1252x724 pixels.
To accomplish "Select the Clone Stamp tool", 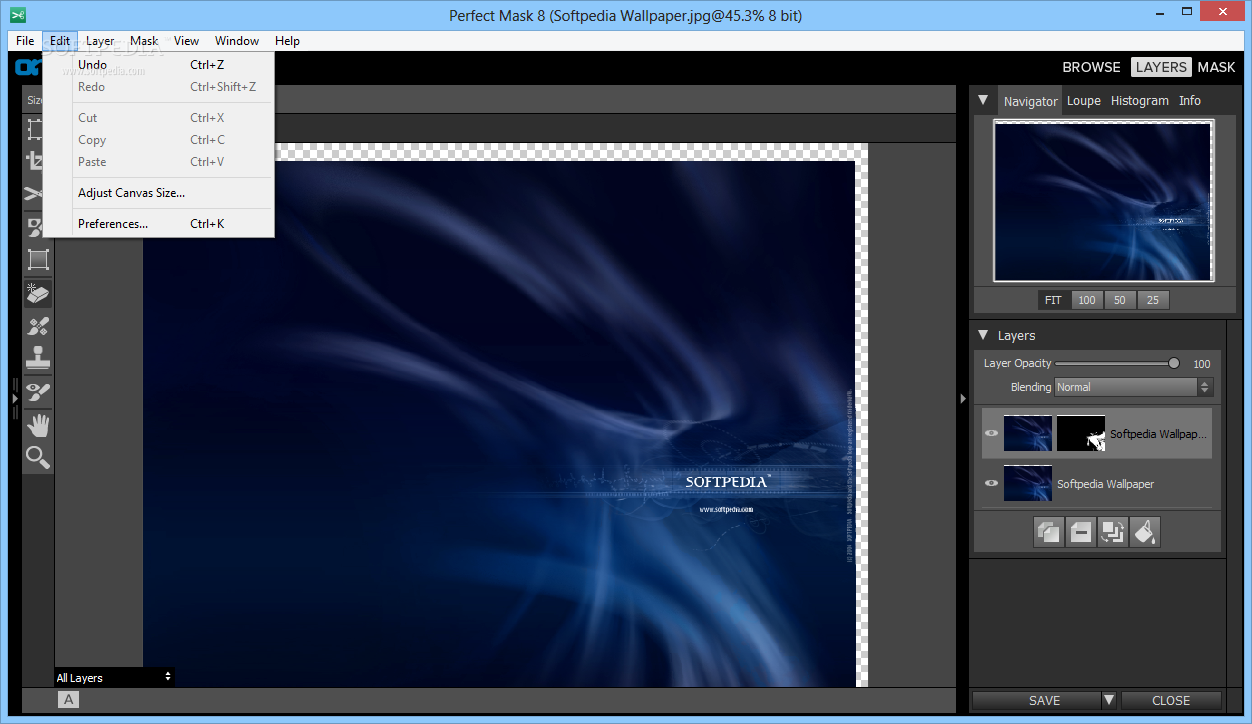I will click(37, 358).
